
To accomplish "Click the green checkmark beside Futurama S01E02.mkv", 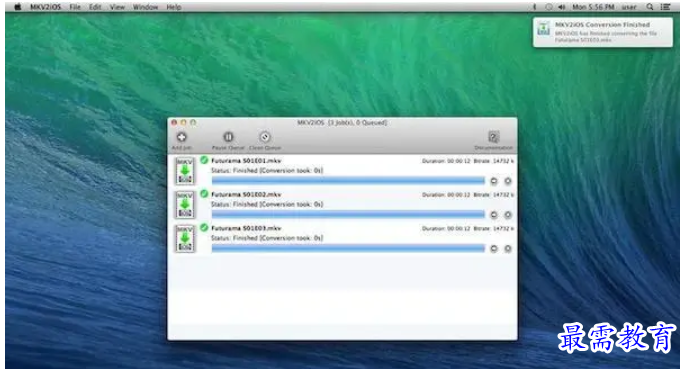I will [x=204, y=194].
